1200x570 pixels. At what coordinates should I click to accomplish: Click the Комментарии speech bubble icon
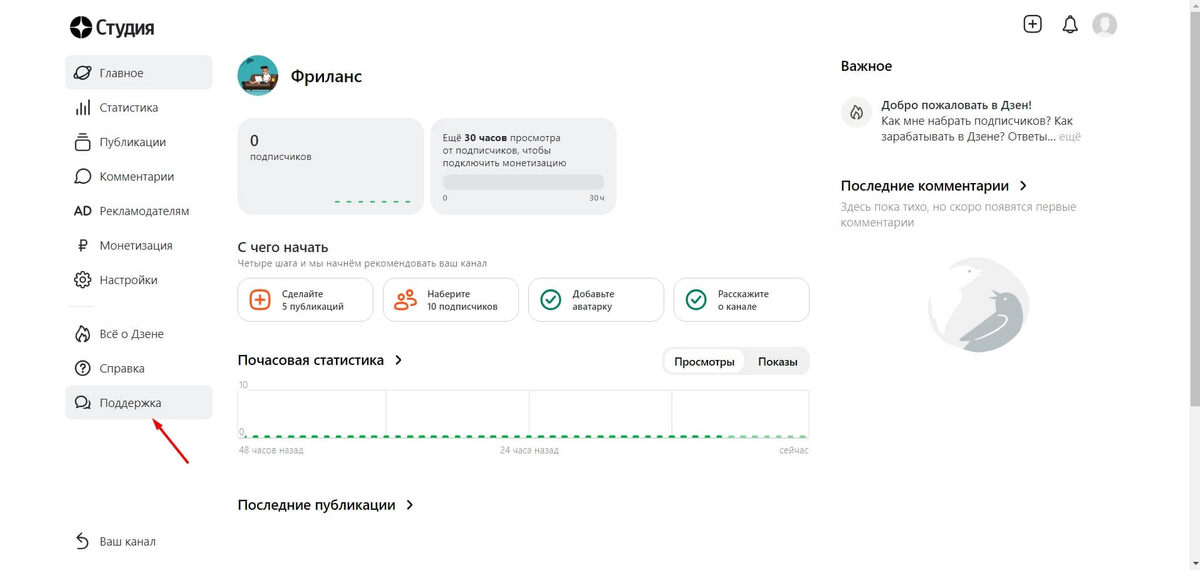[83, 177]
